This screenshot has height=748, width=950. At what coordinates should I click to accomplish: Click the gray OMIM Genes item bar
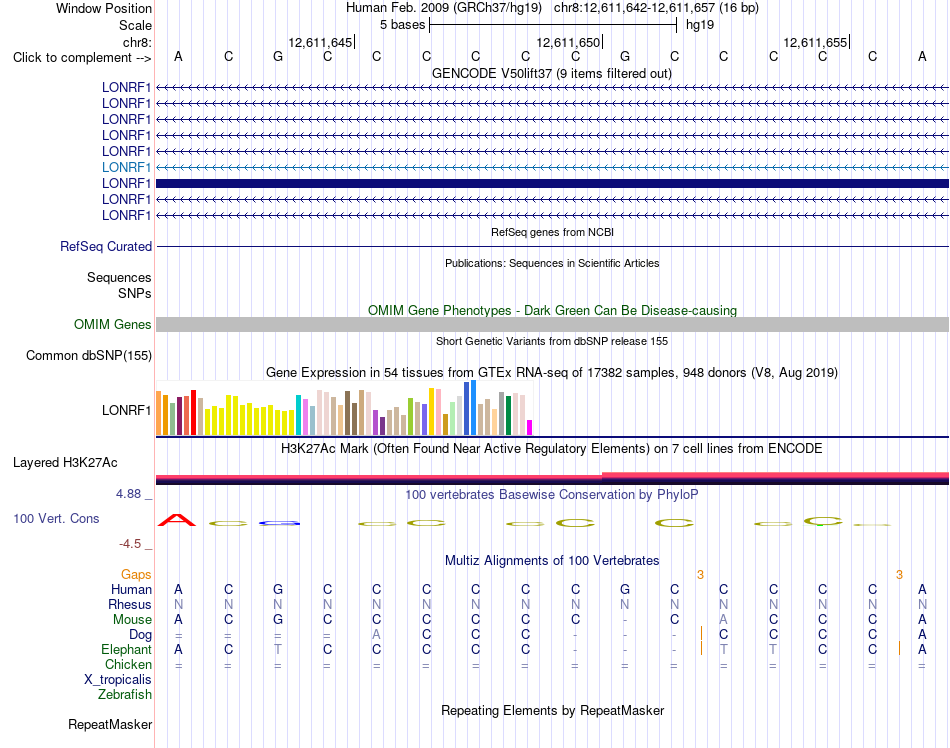(x=552, y=325)
